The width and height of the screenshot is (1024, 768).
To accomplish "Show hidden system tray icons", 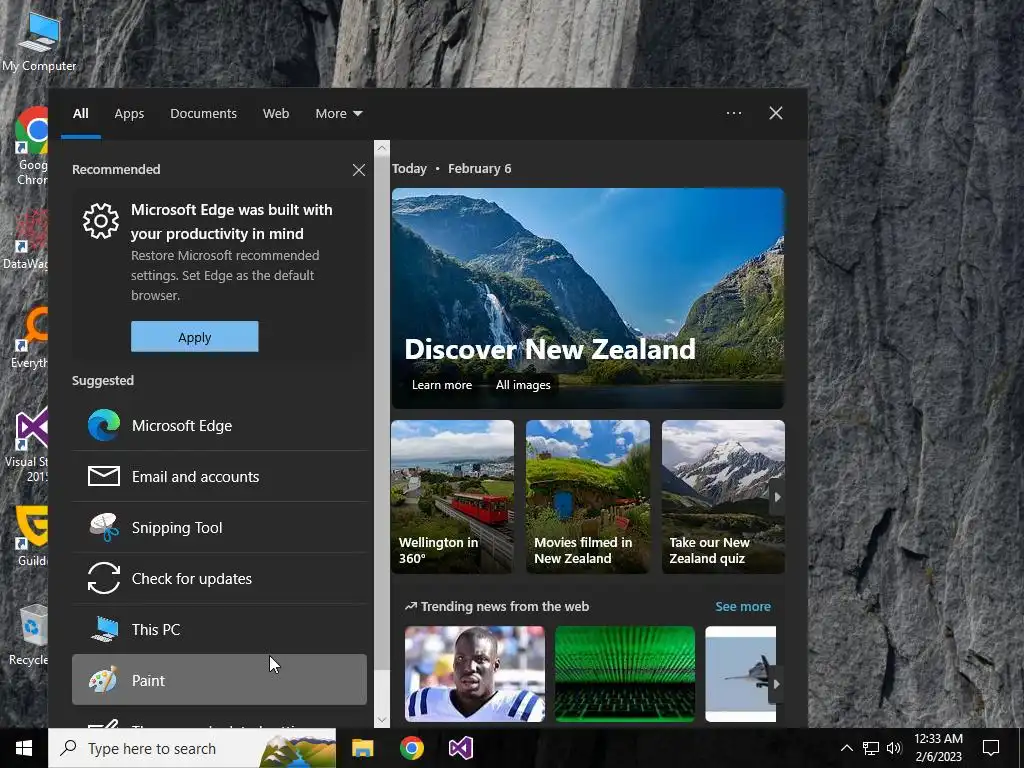I will tap(846, 748).
